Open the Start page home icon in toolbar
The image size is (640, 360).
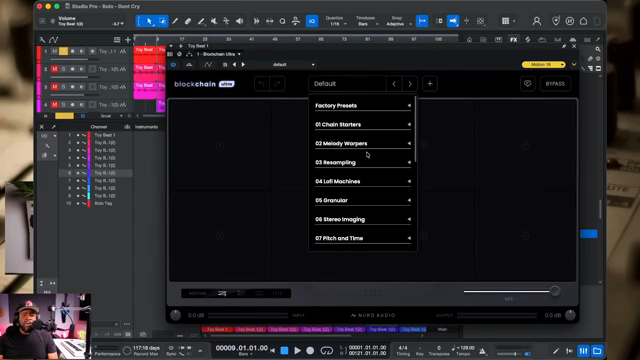click(584, 21)
